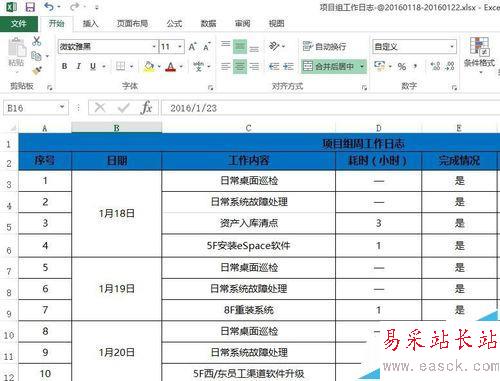Click the Copy icon in clipboard group
Image resolution: width=500 pixels, height=381 pixels.
(36, 56)
